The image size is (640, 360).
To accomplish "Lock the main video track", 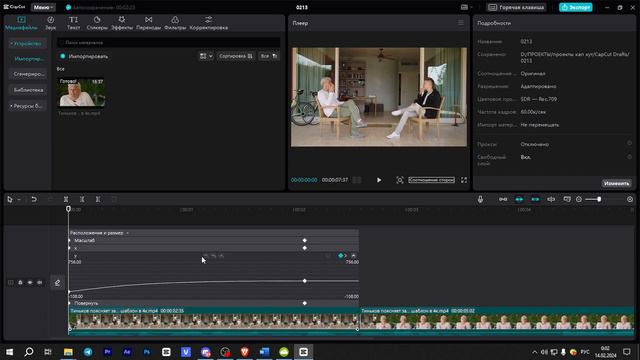I will tap(20, 282).
